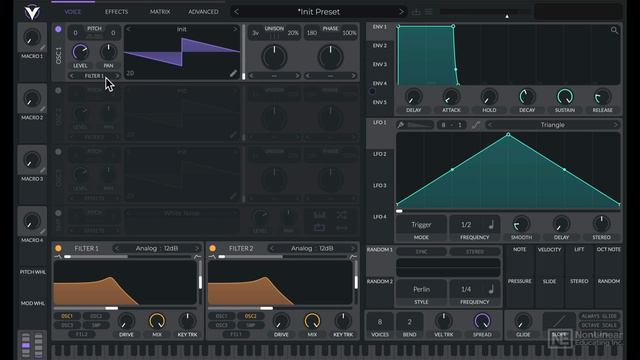640x360 pixels.
Task: Click the LFO Smooth knob
Action: point(521,224)
